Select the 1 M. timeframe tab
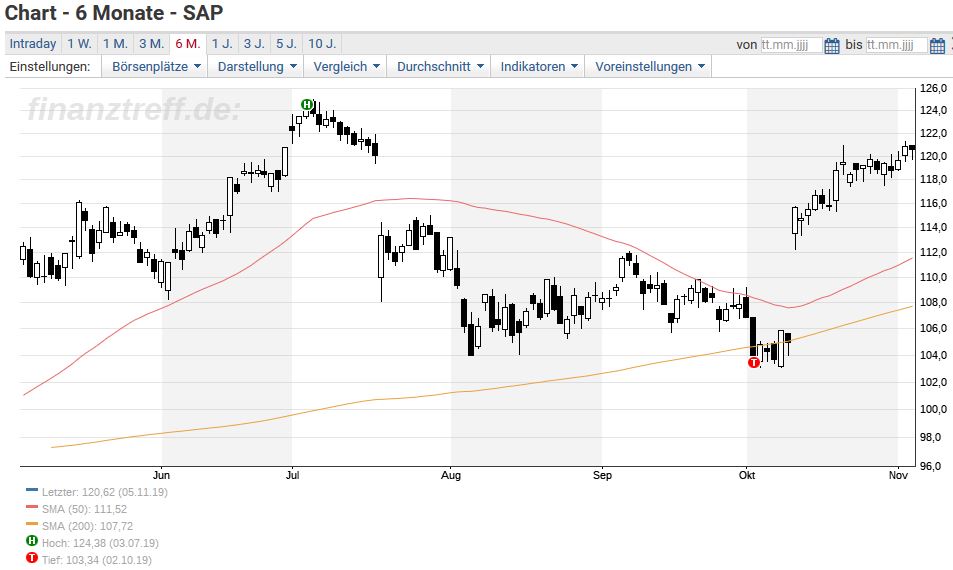953x570 pixels. pos(115,44)
